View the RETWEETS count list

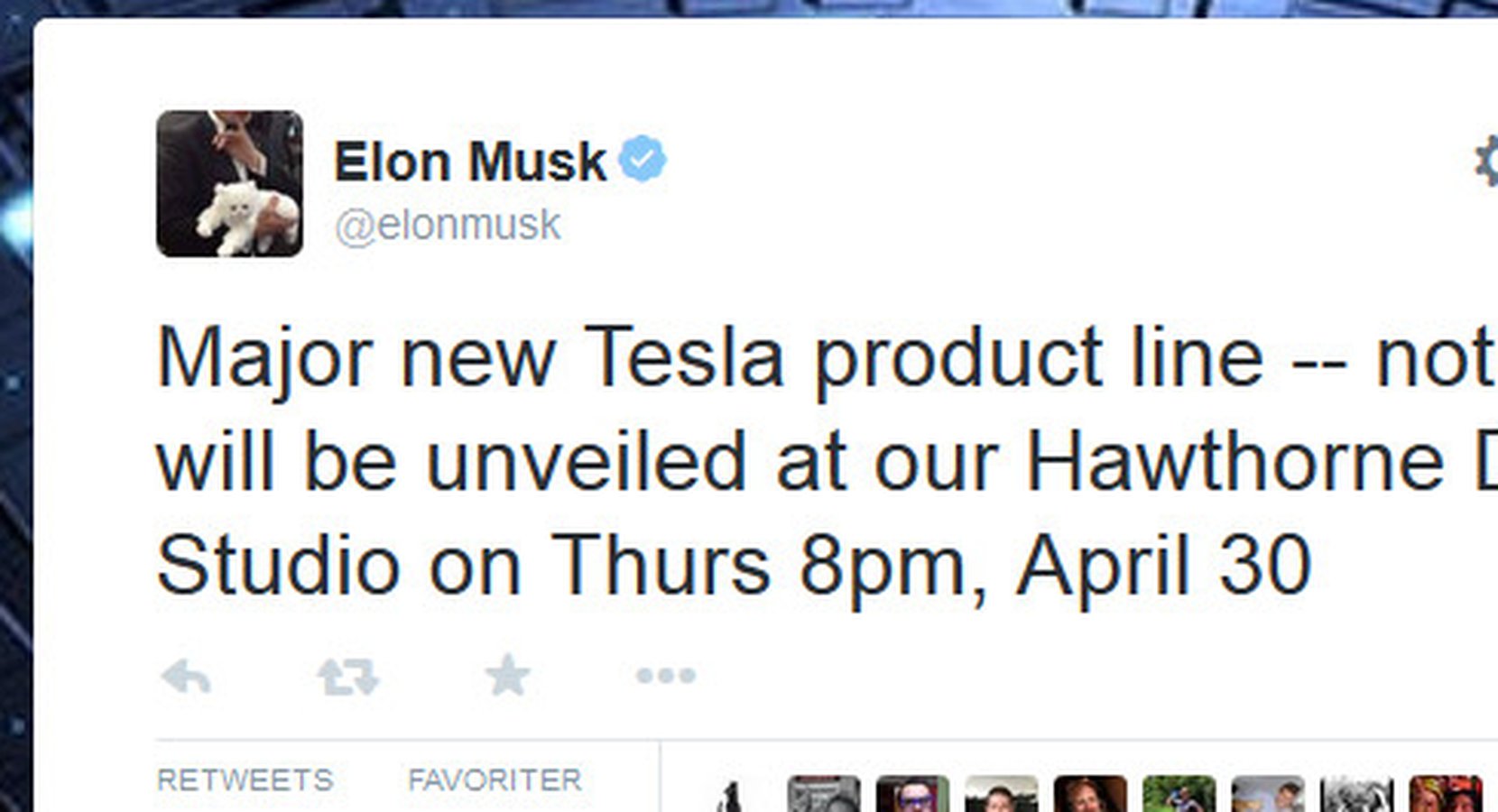(245, 780)
